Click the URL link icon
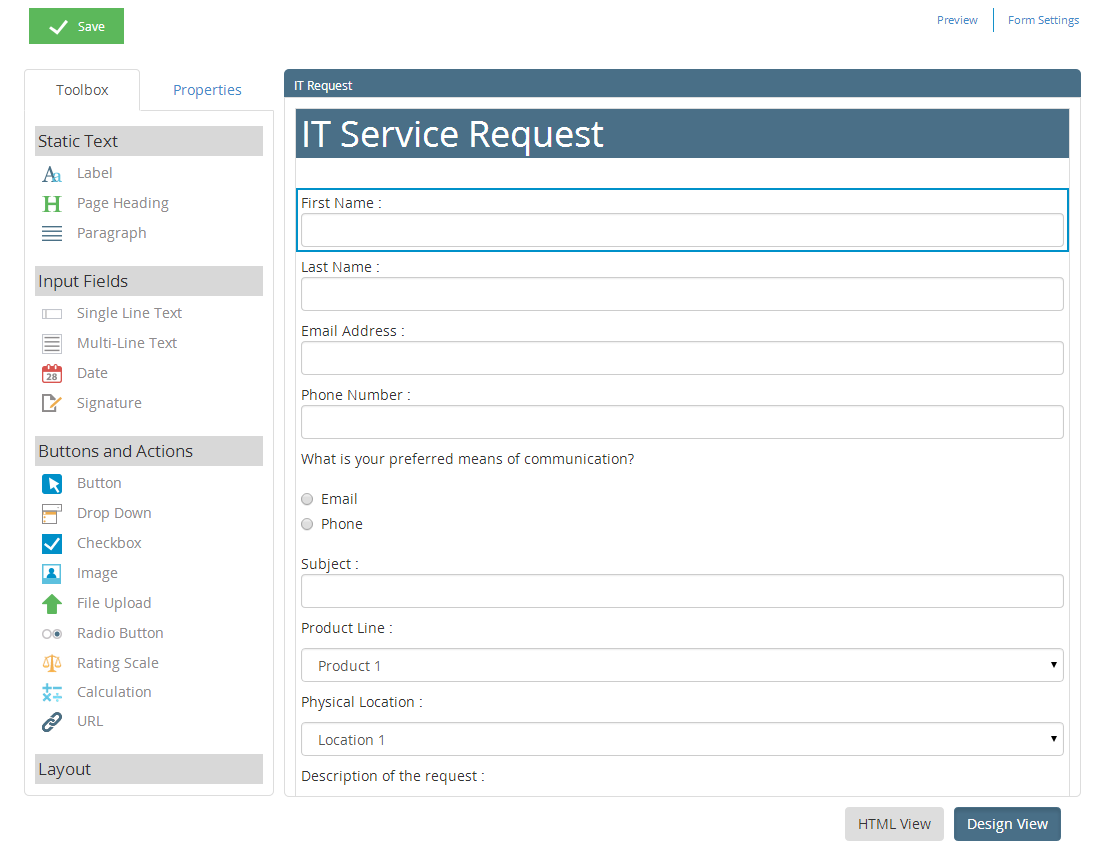Screen dimensions: 1101x863 coord(52,722)
